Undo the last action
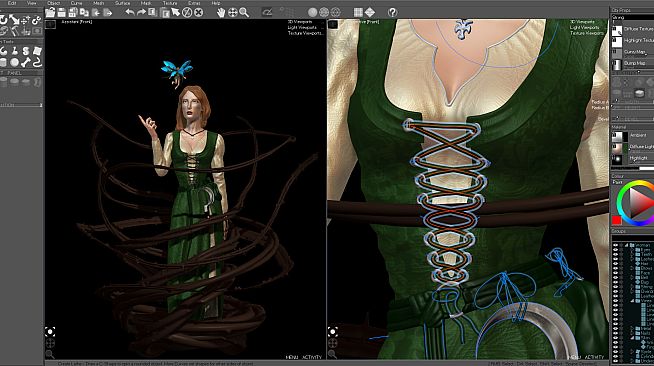The width and height of the screenshot is (654, 366). (x=130, y=12)
